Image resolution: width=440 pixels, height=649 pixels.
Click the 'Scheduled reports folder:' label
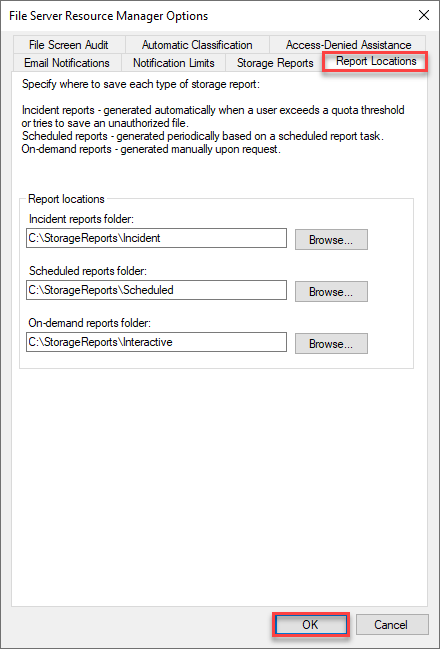pyautogui.click(x=88, y=271)
